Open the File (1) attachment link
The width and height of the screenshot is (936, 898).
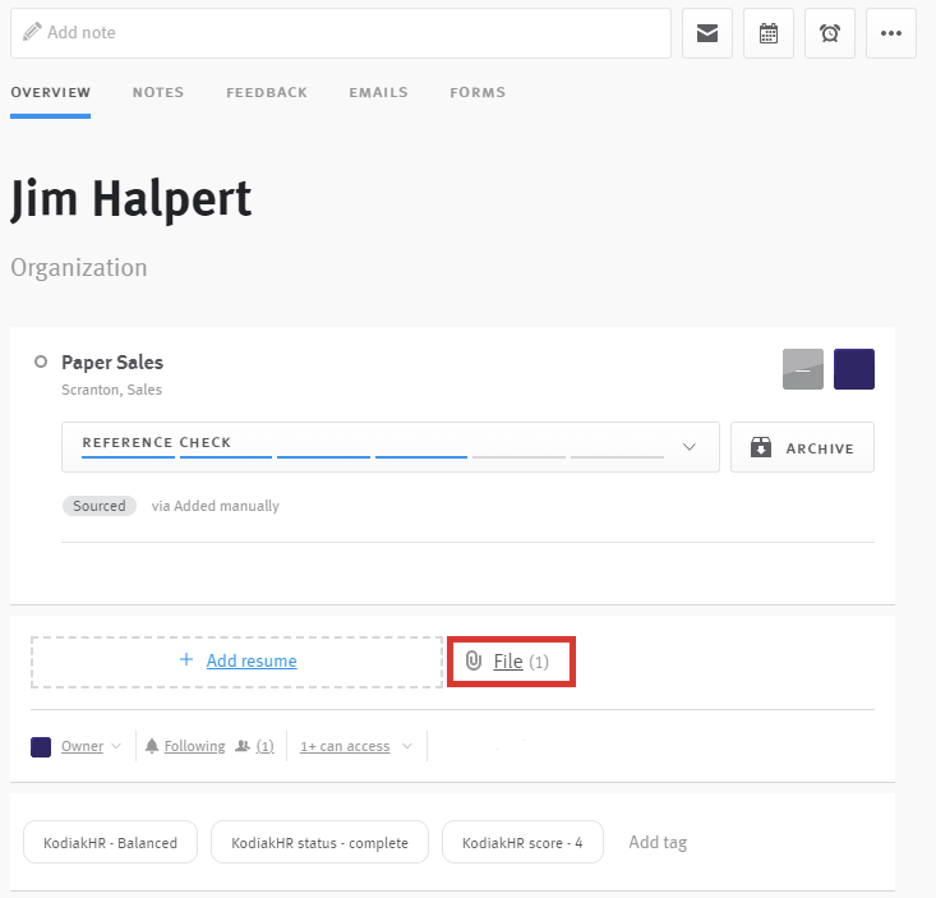521,662
